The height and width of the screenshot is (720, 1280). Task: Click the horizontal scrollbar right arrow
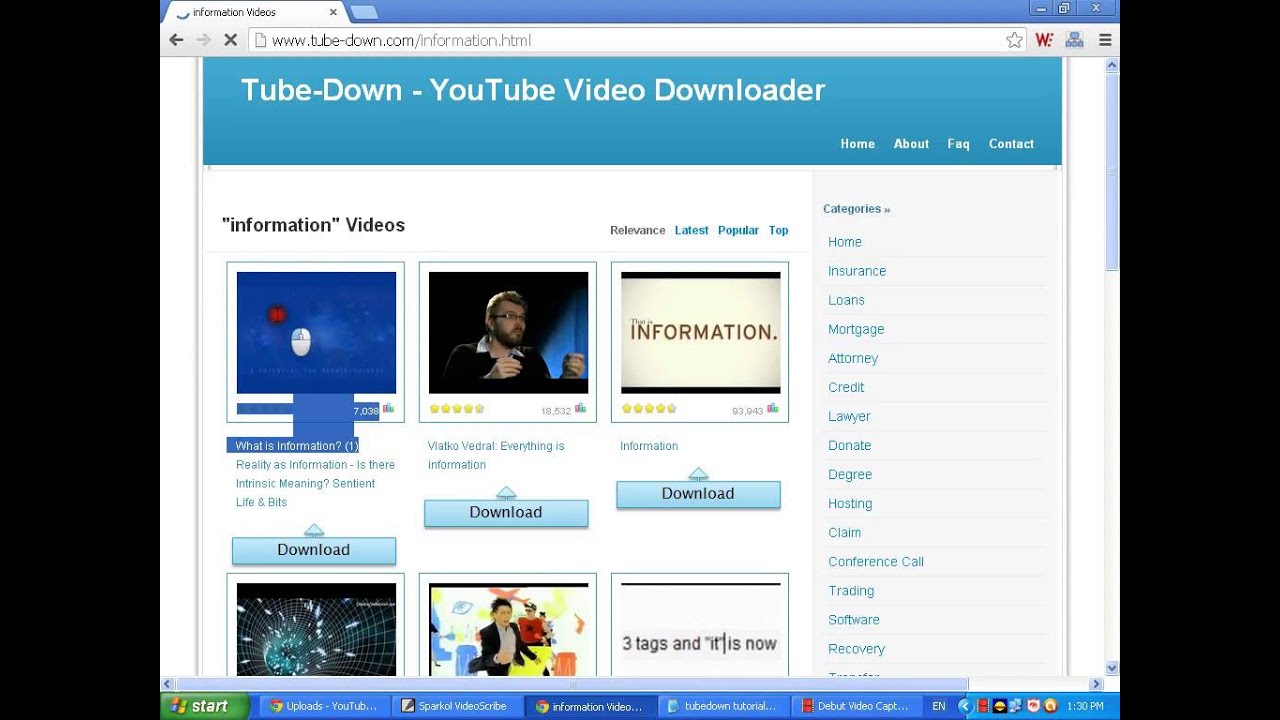[x=1096, y=684]
